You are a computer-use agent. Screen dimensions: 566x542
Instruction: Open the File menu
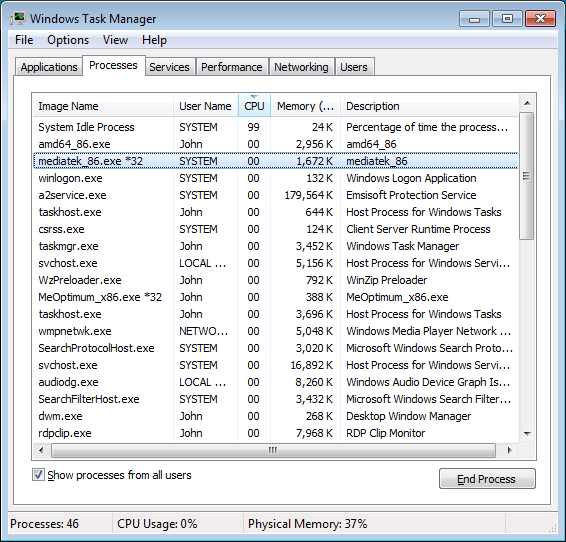pos(24,40)
